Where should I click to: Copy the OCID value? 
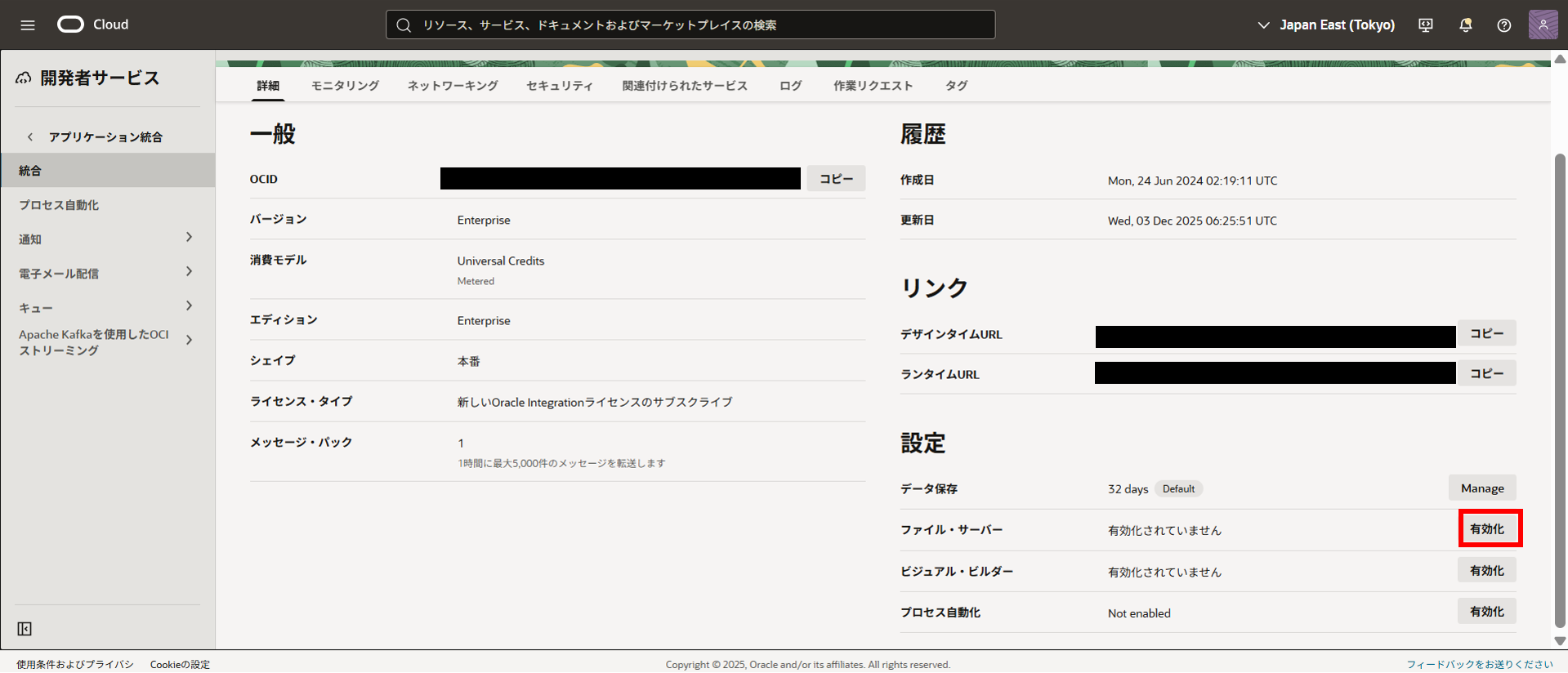pos(836,179)
